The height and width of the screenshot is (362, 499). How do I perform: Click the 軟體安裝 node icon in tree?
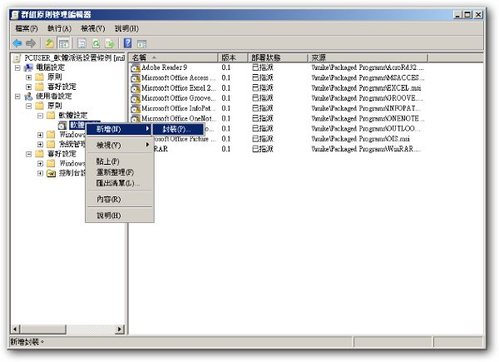(x=62, y=126)
